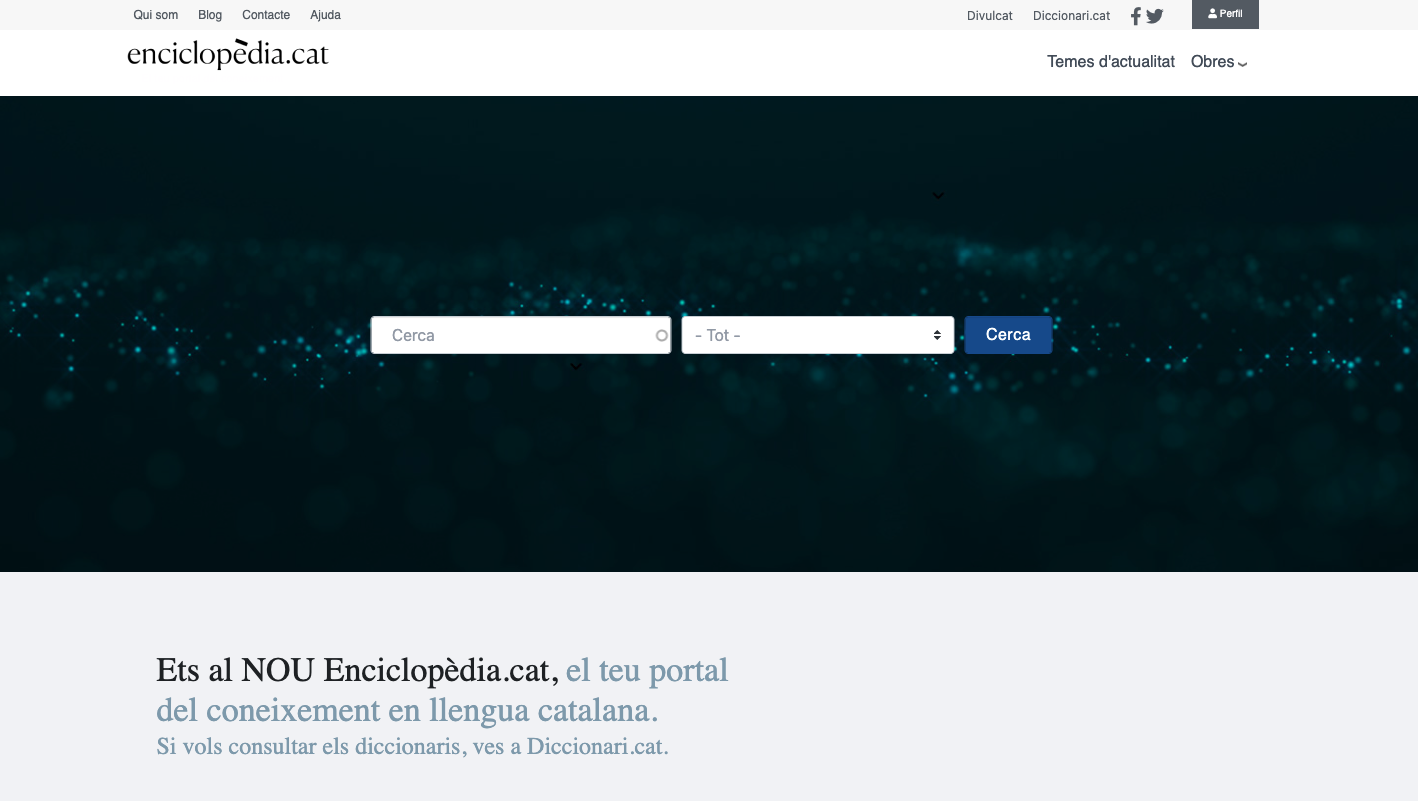The image size is (1418, 801).
Task: Click the small chevron below the search field
Action: (x=576, y=367)
